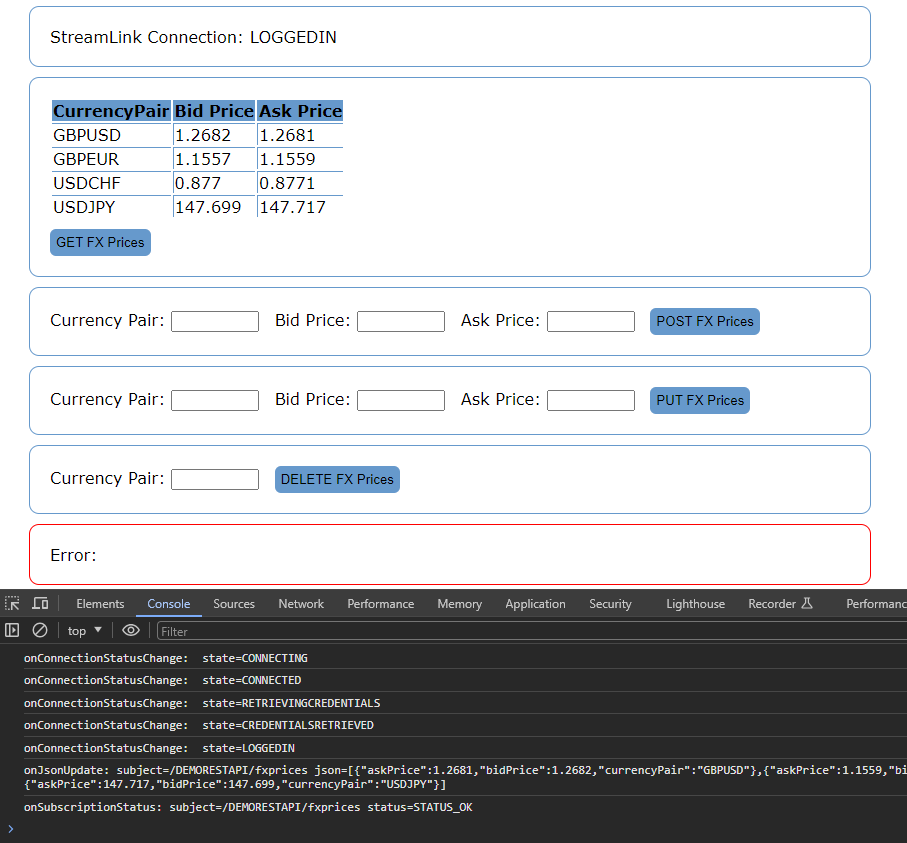Click the Error: label text
Viewport: 907px width, 843px height.
coord(73,555)
